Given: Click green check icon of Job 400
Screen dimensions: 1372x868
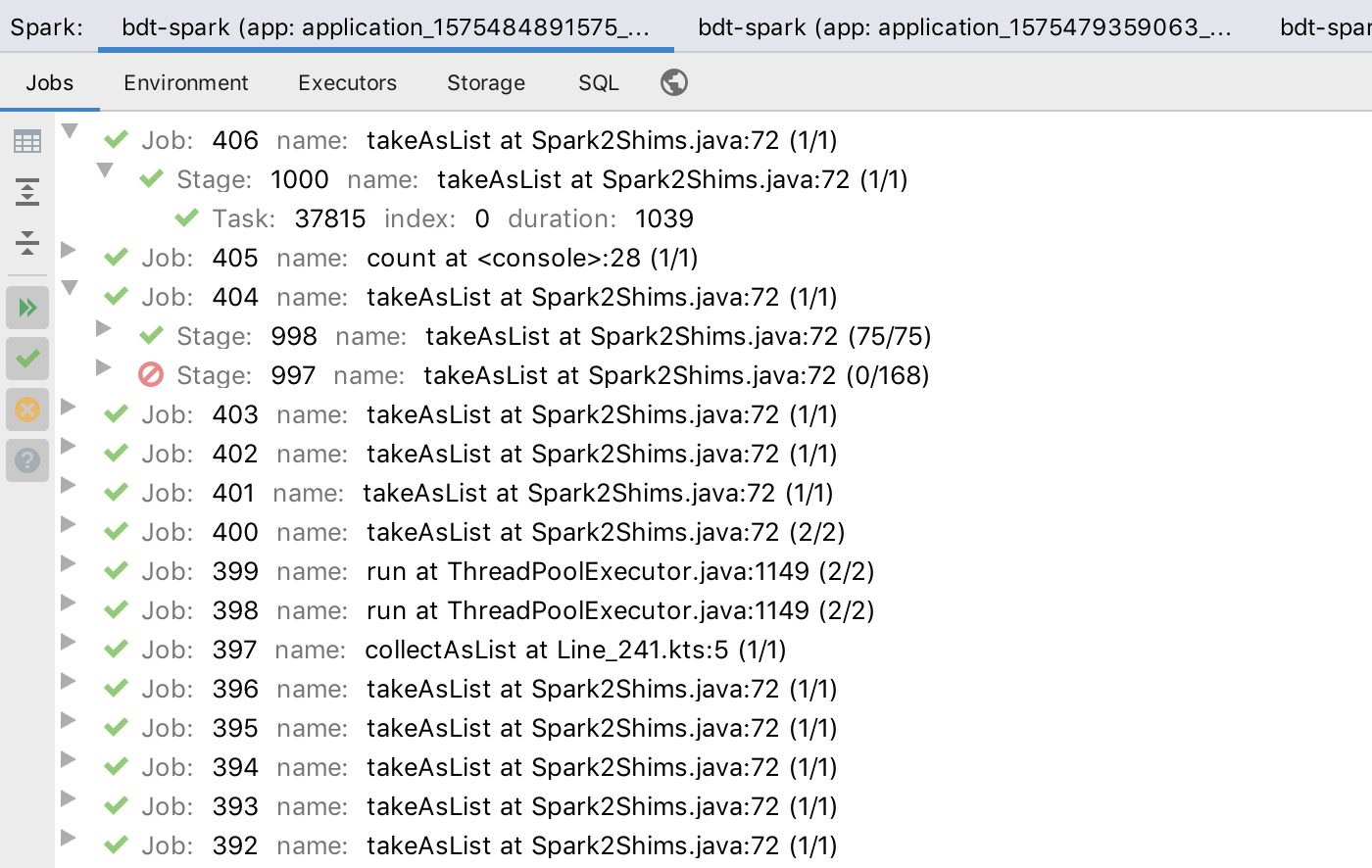Looking at the screenshot, I should pos(117,531).
